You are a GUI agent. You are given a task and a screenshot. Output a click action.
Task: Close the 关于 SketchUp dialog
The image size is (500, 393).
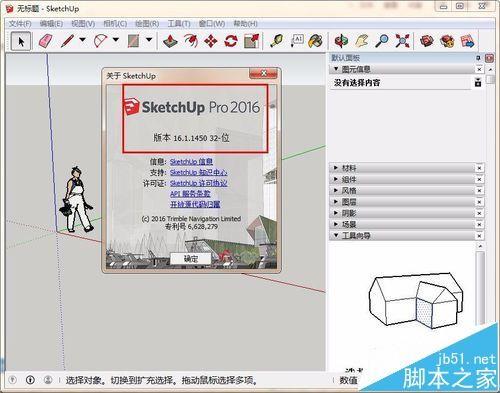(263, 73)
